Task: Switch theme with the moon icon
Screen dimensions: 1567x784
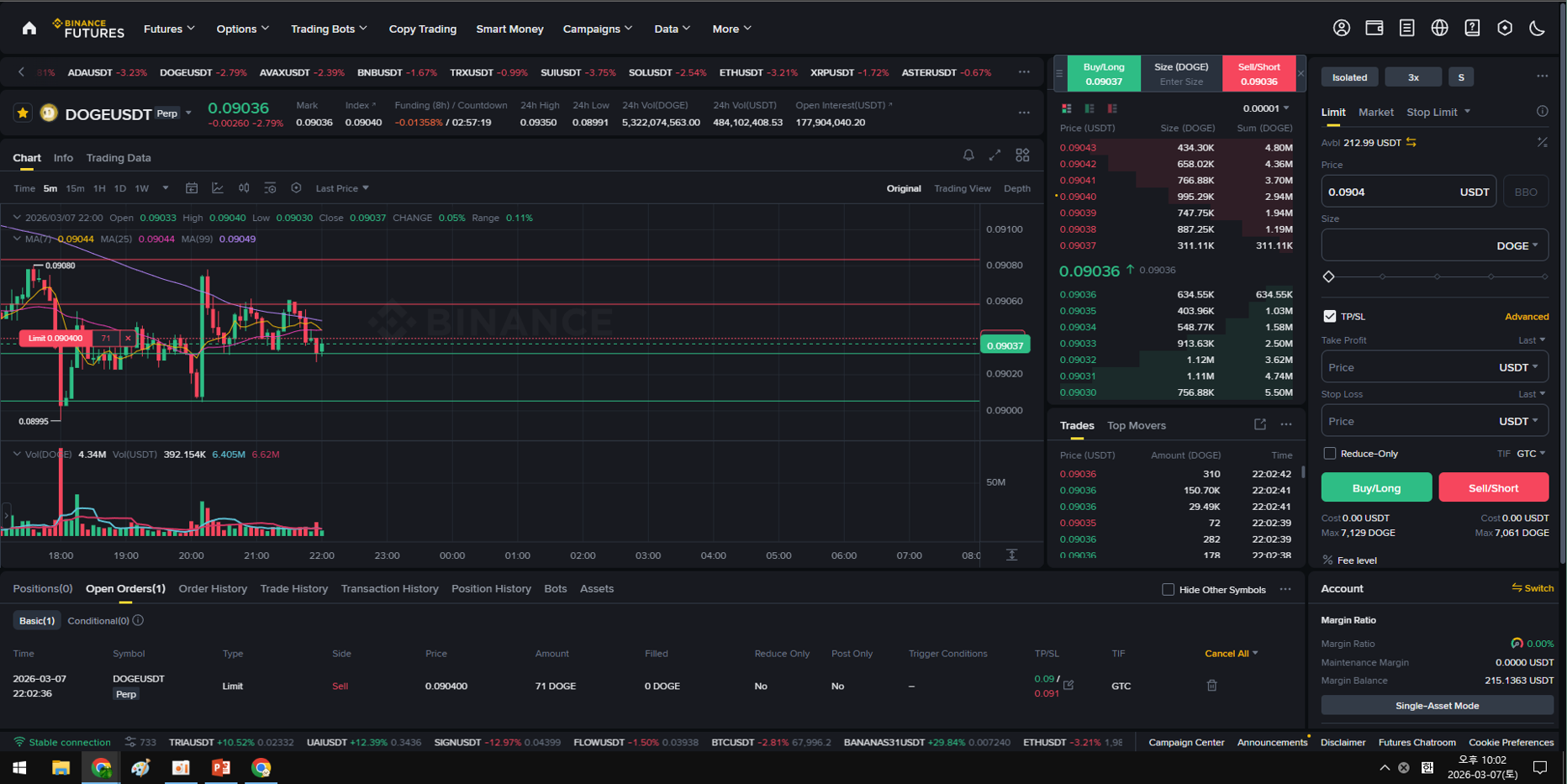Action: (x=1537, y=28)
